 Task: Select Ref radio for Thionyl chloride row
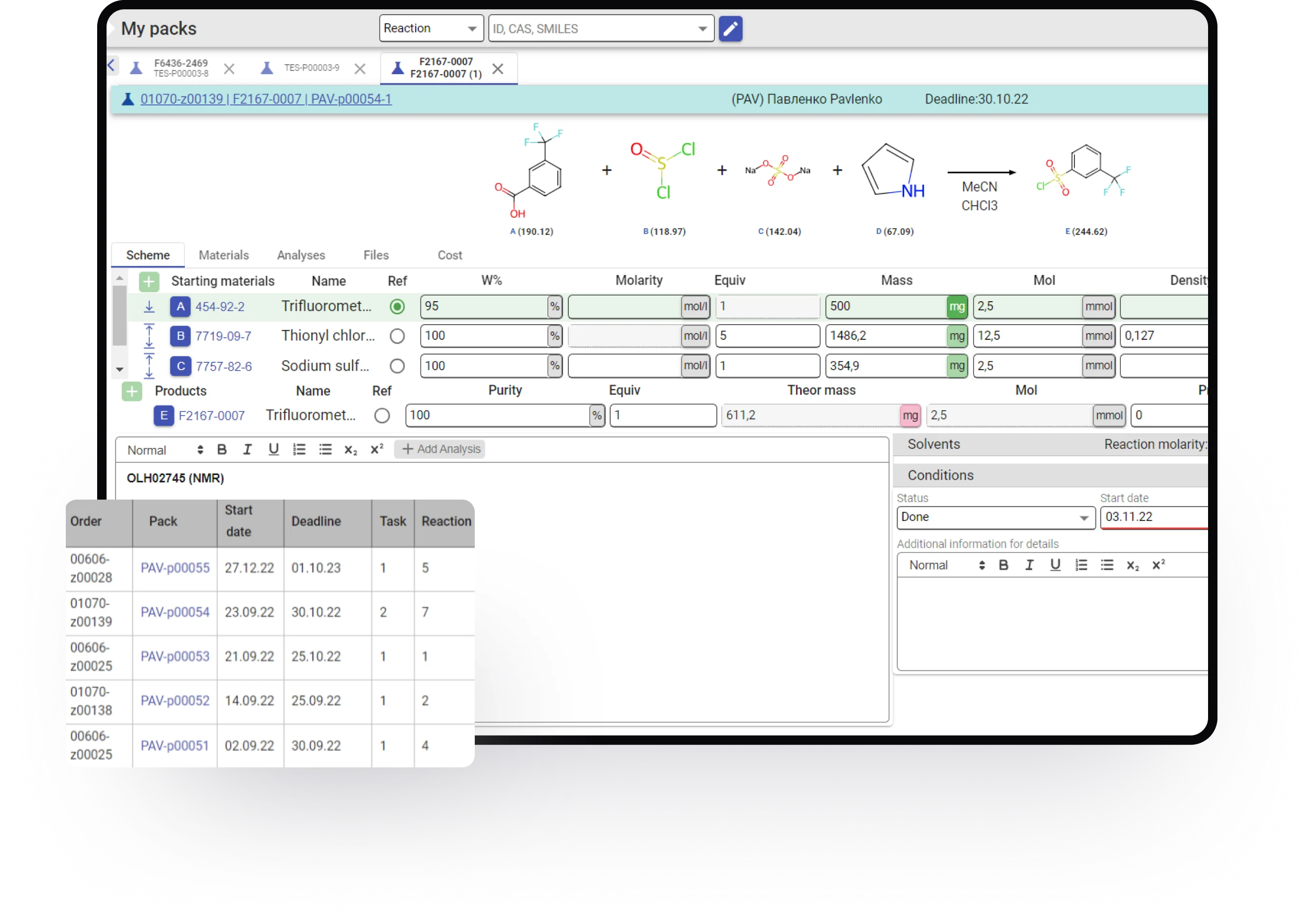[x=397, y=336]
